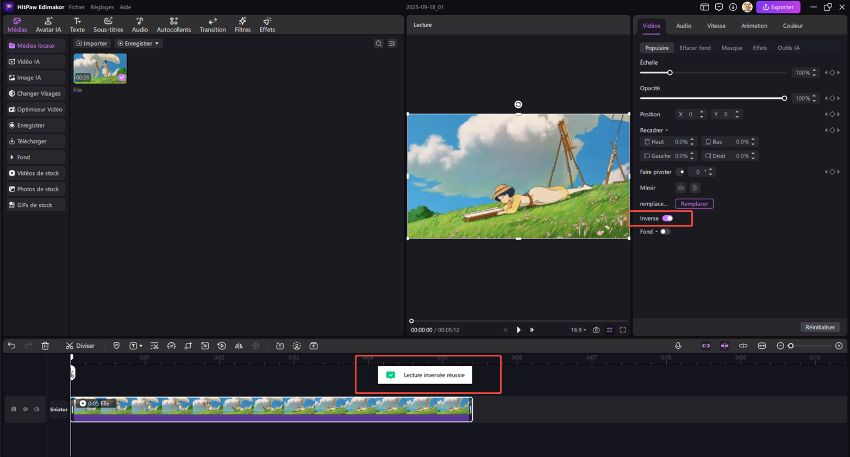Open the Autocollants stickers tool
850x457 pixels.
click(173, 25)
